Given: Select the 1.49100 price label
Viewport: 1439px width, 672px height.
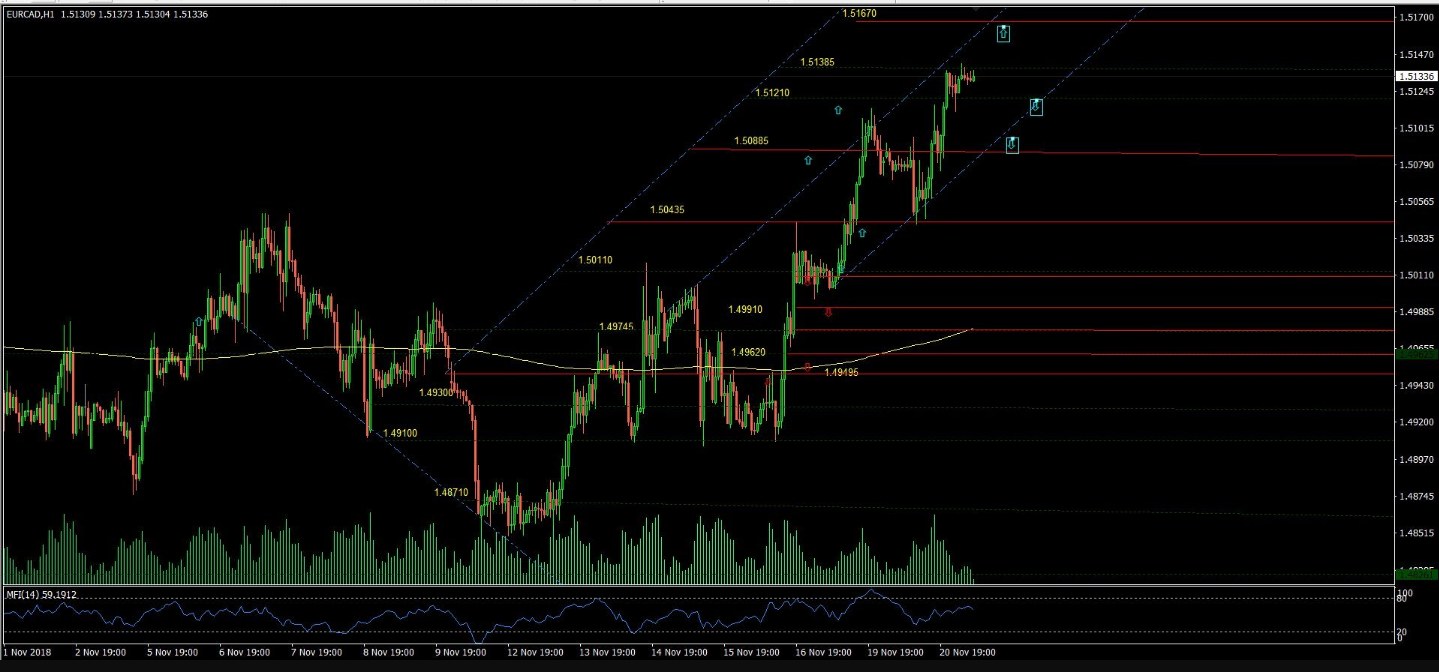Looking at the screenshot, I should point(400,433).
